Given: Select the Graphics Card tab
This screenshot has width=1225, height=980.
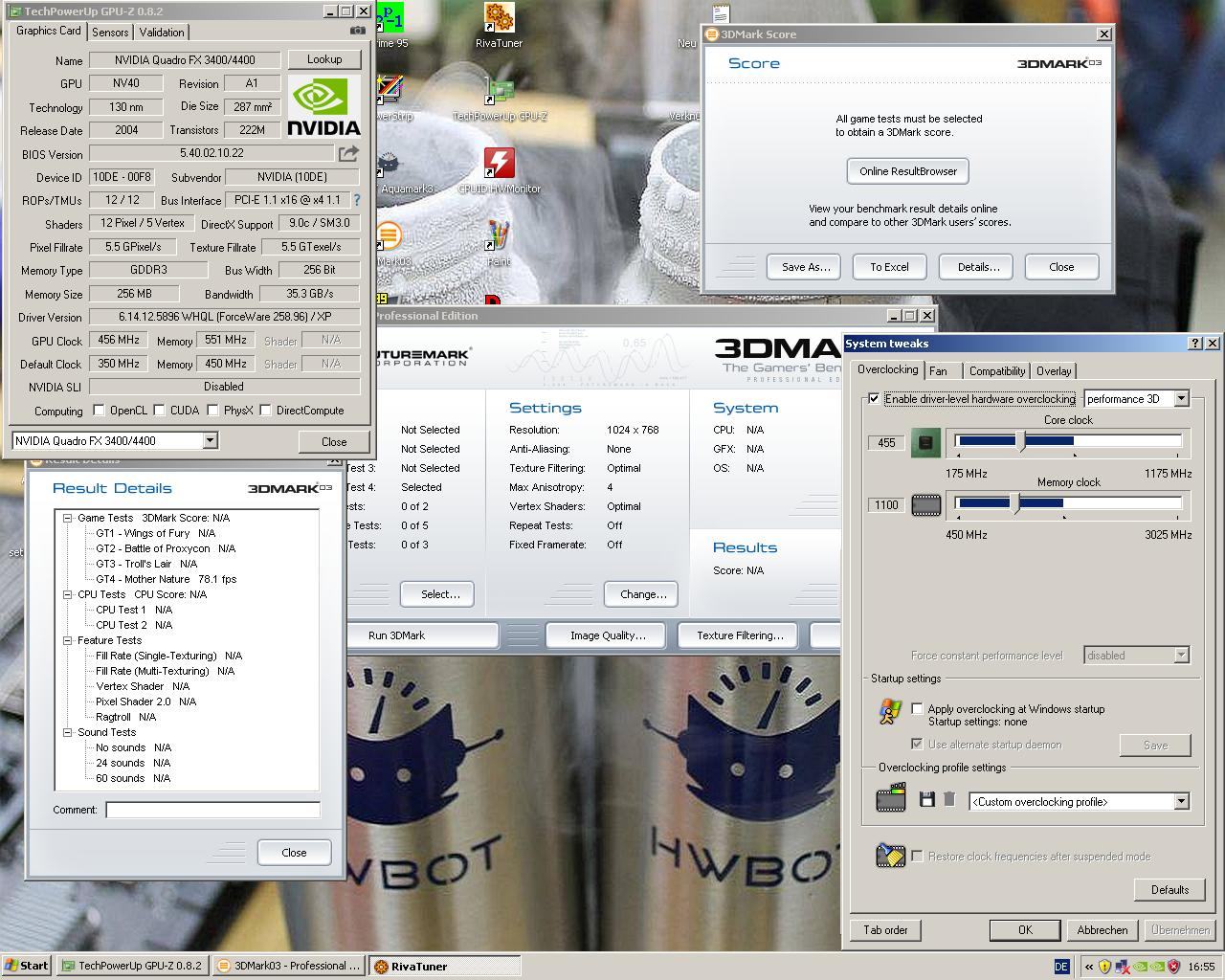Looking at the screenshot, I should pyautogui.click(x=49, y=31).
